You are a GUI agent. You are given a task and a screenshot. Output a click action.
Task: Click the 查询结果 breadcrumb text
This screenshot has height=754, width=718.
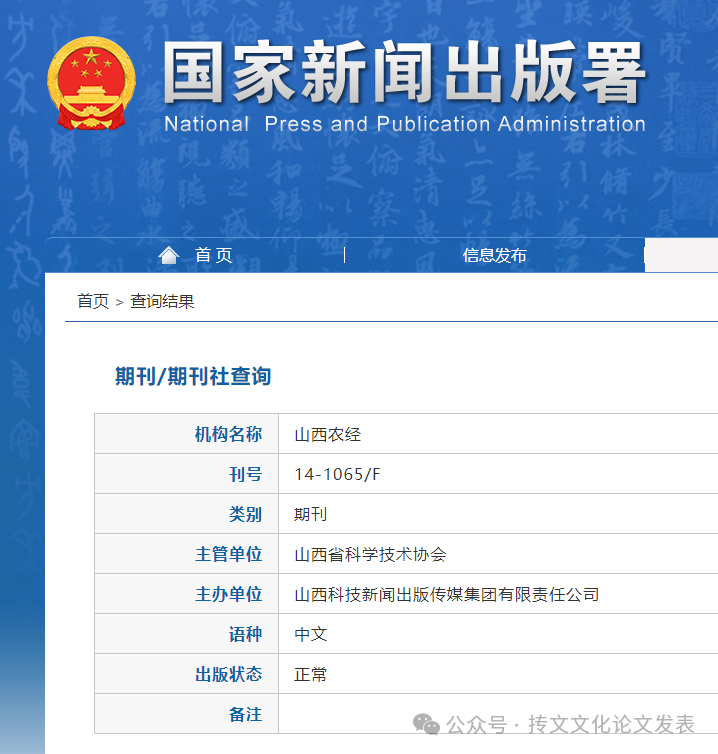coord(162,302)
